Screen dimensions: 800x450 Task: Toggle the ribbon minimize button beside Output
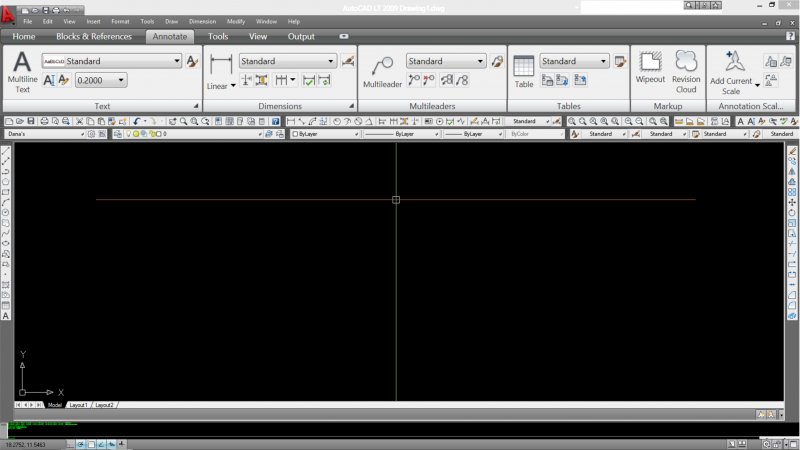click(x=344, y=36)
